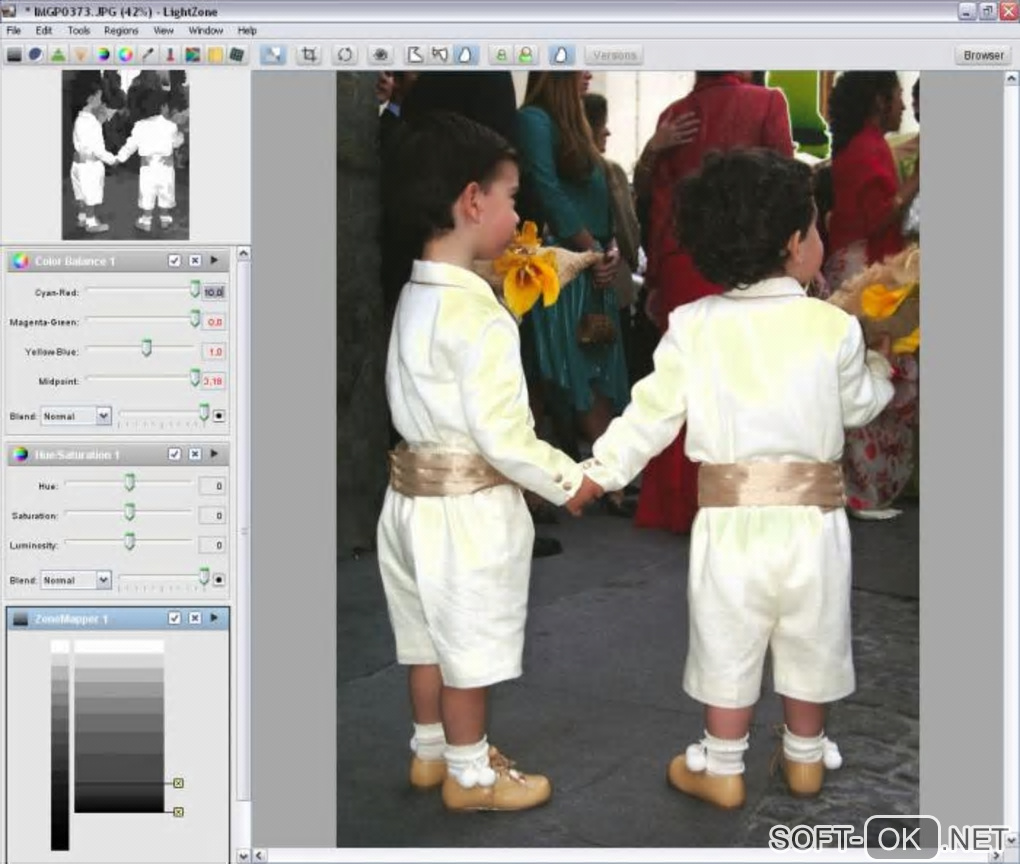The image size is (1020, 864).
Task: Toggle the ZoneMapper 1 enable checkbox
Action: coord(175,619)
